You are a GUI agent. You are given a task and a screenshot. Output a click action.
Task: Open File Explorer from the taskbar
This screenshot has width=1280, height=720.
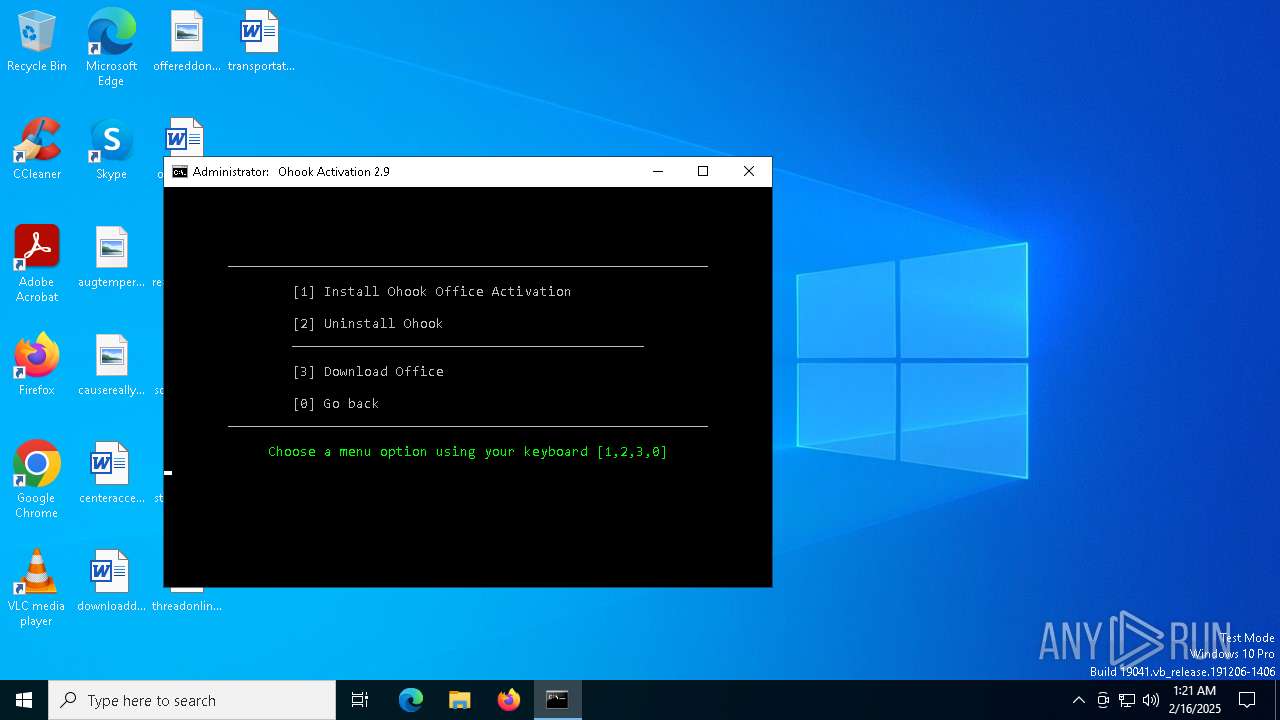(x=460, y=700)
